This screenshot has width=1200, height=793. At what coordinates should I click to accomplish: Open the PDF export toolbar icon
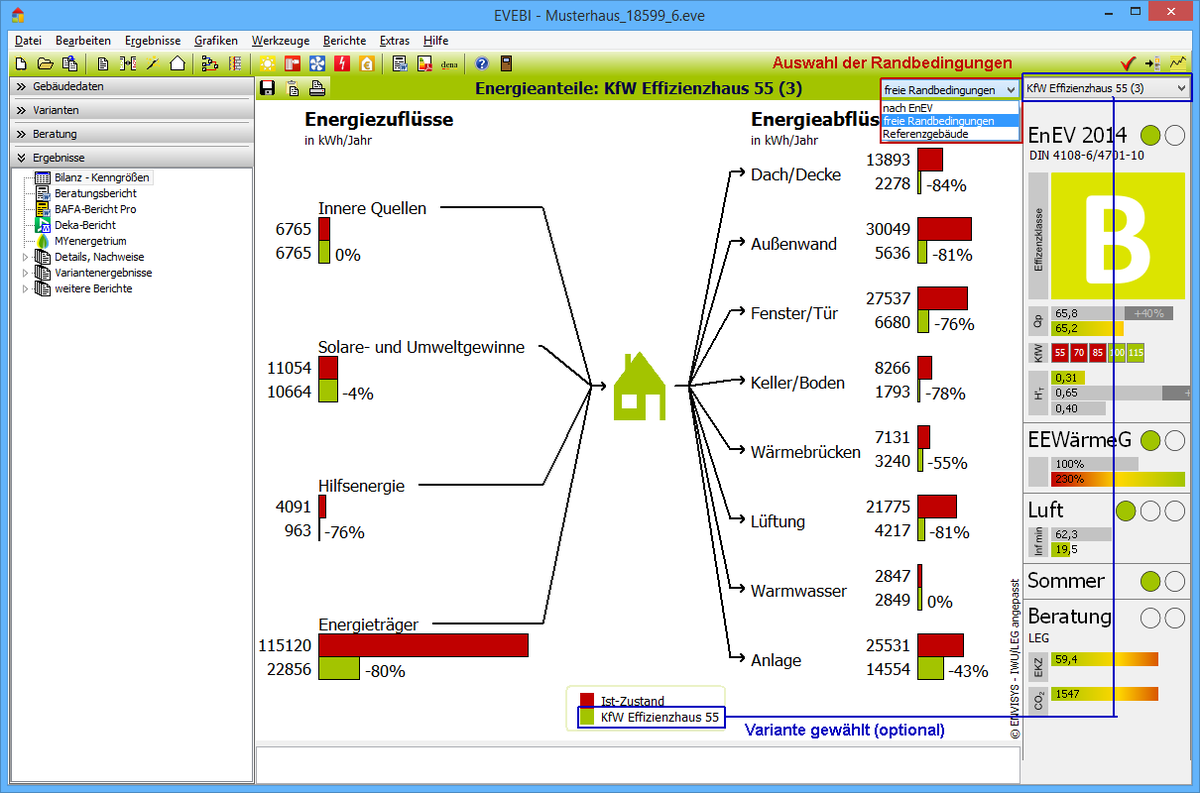[424, 63]
